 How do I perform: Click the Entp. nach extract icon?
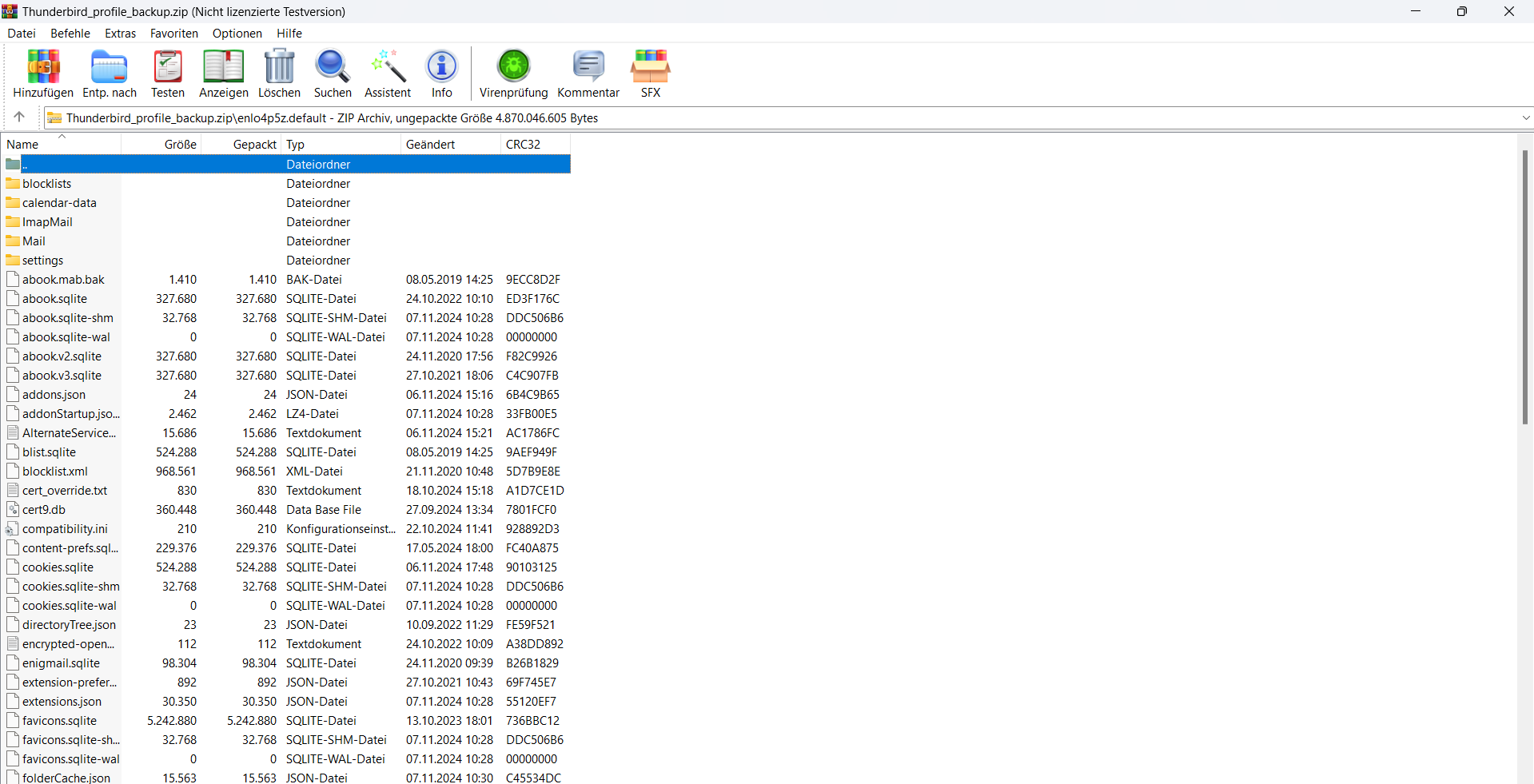(x=110, y=74)
